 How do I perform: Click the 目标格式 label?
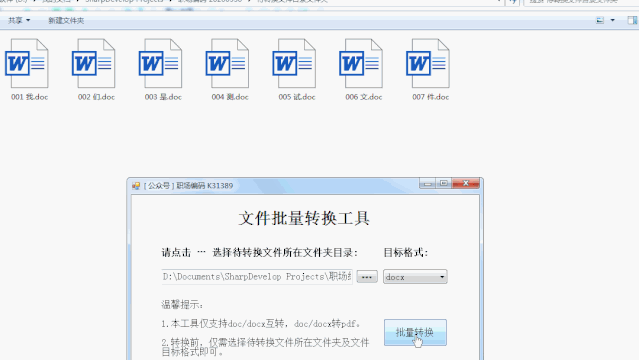point(405,253)
